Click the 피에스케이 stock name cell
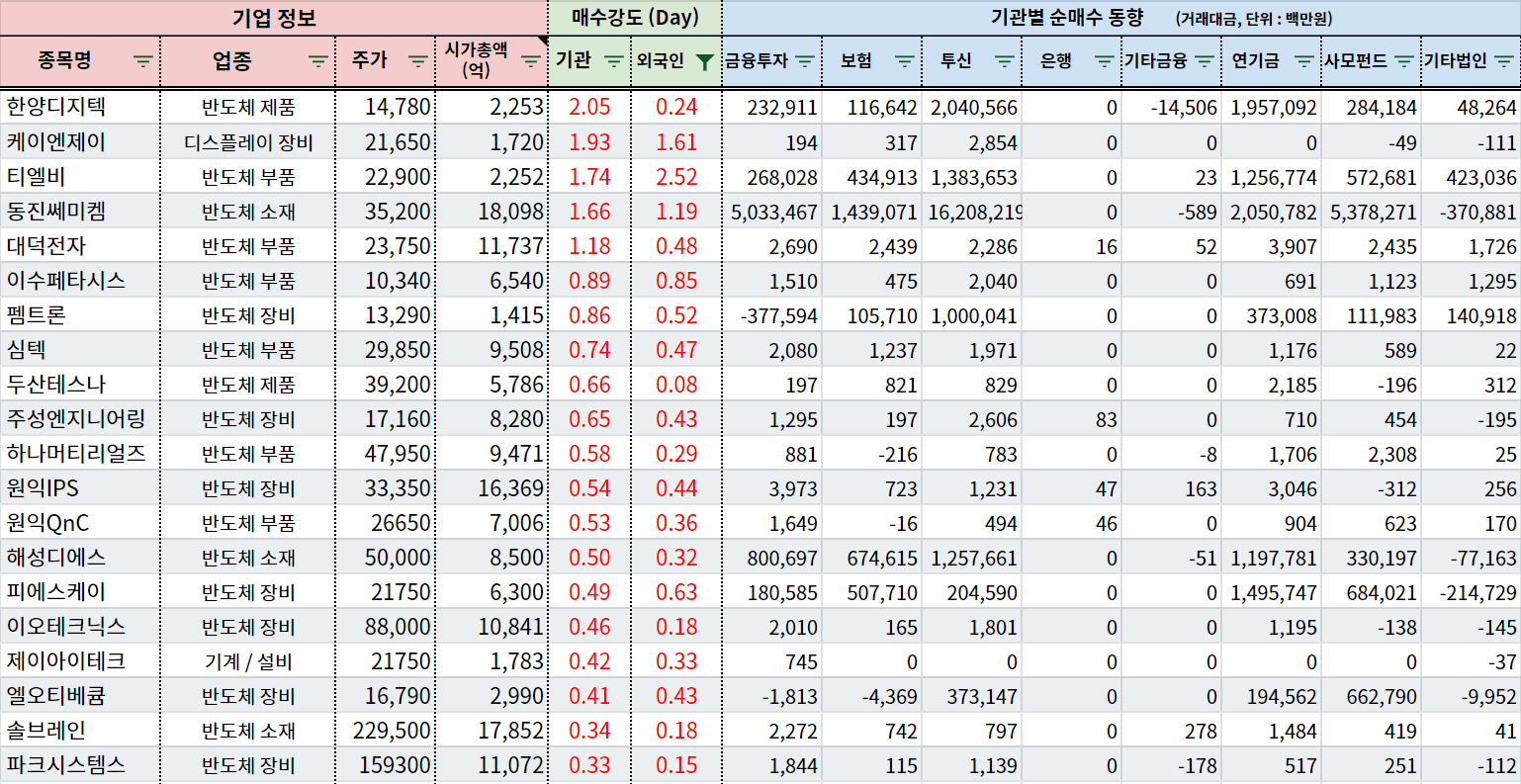Viewport: 1521px width, 784px height. [x=80, y=591]
